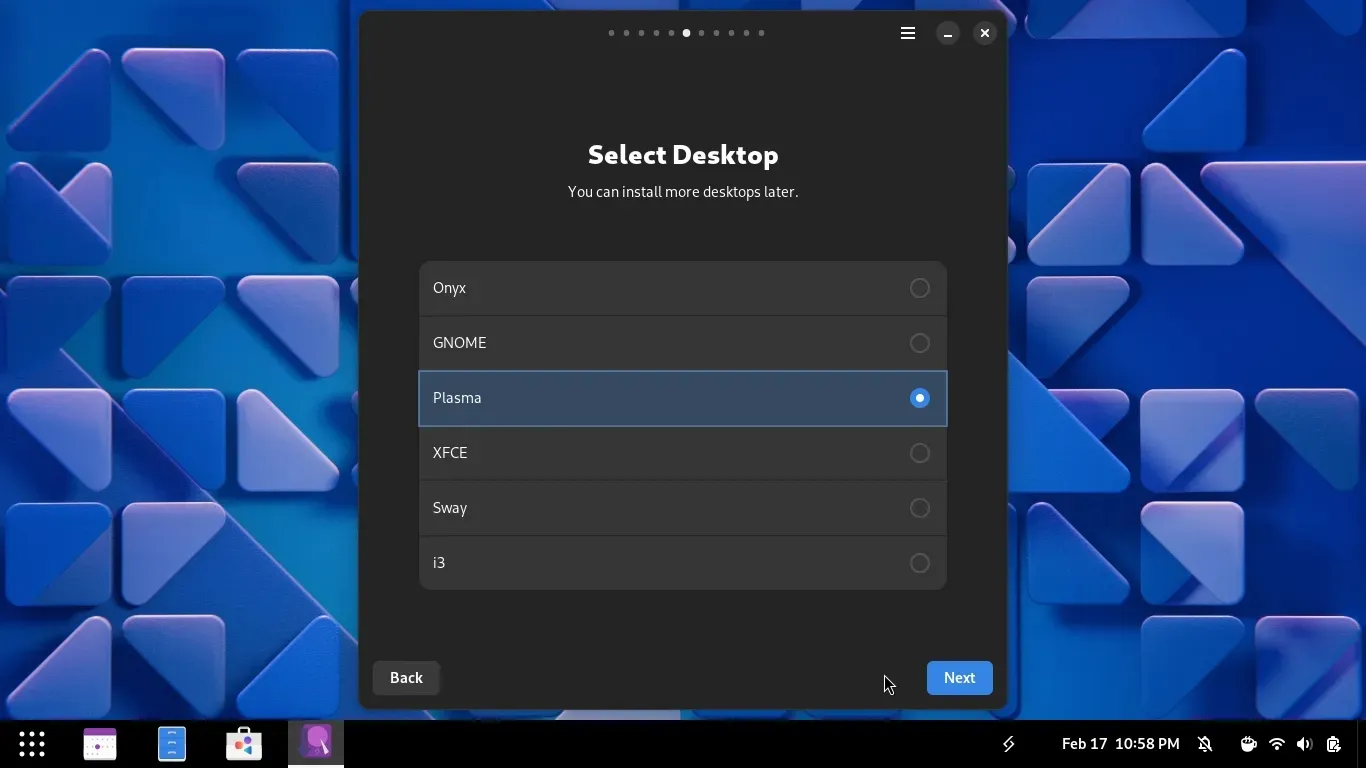Choose the GNOME desktop radio button

(919, 343)
